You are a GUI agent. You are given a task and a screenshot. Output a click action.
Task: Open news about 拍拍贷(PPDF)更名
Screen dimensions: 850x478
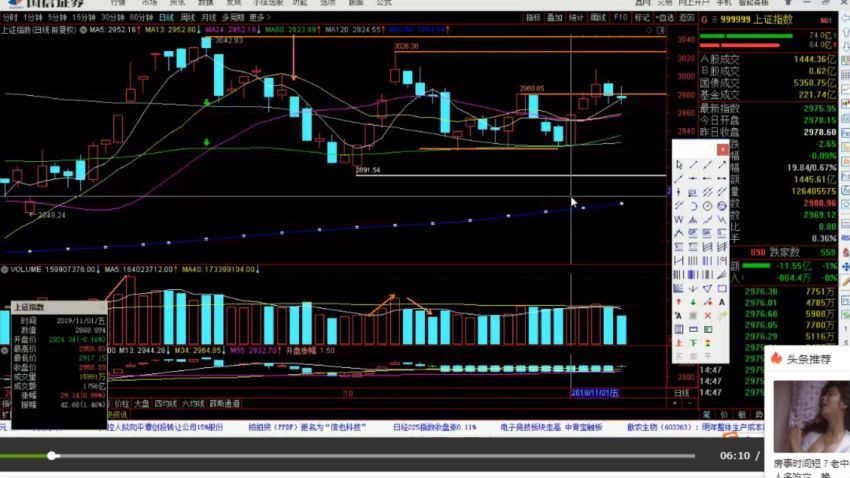307,428
